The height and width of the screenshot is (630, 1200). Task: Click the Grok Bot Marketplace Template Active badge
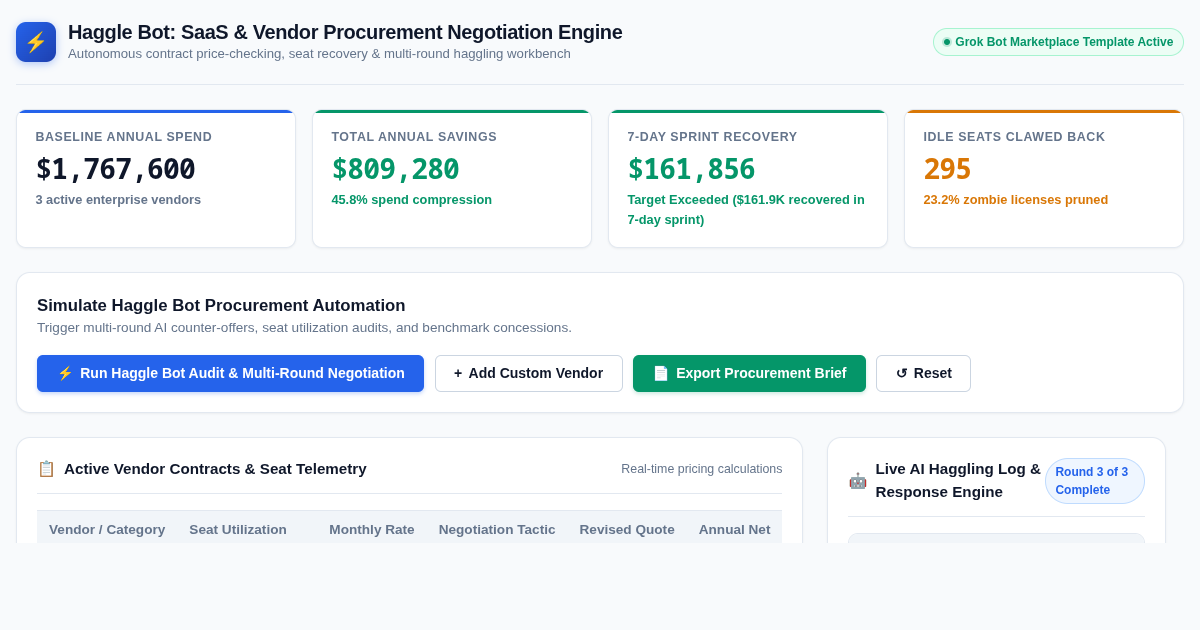point(1058,42)
